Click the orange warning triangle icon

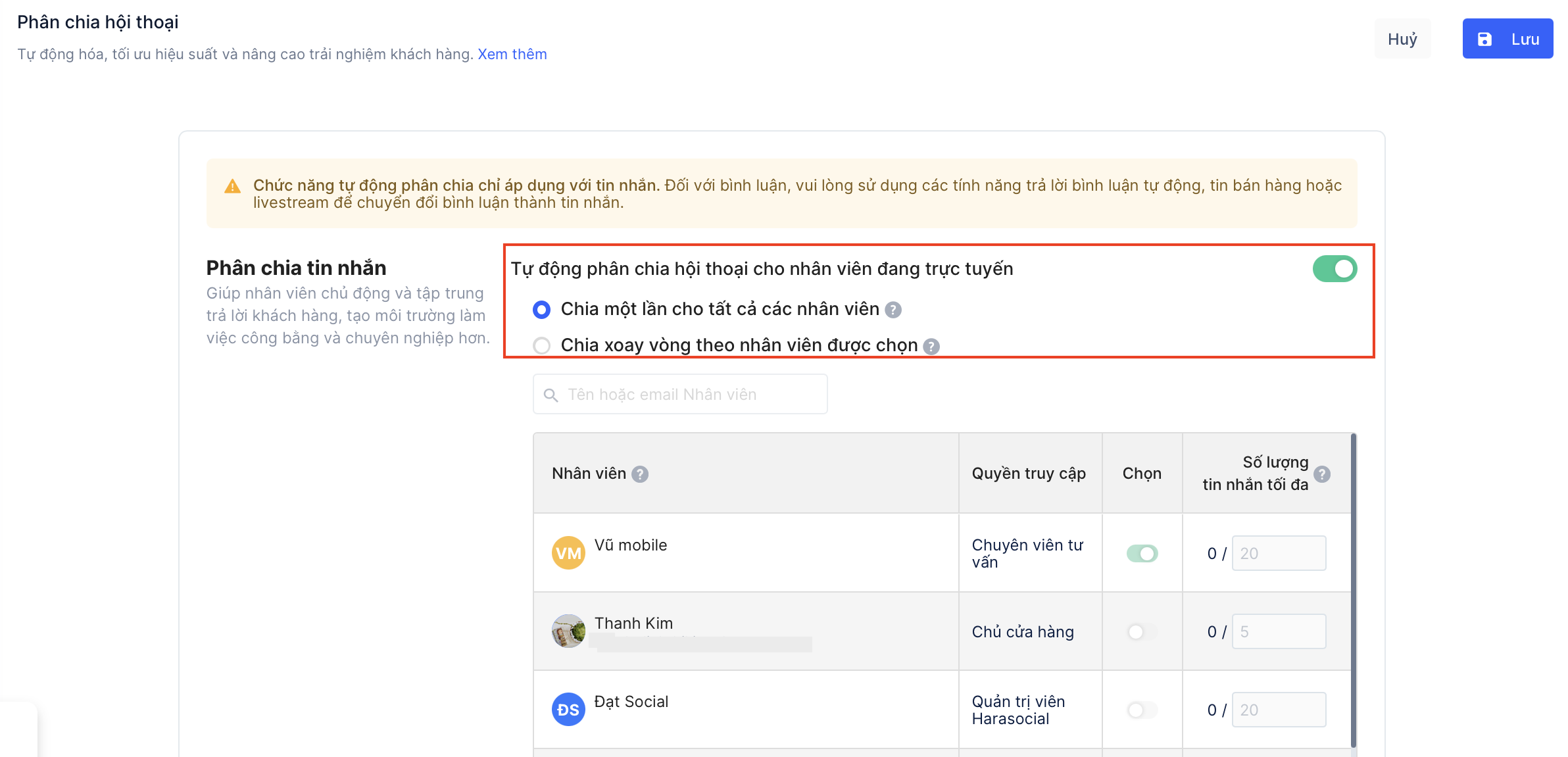click(x=232, y=187)
